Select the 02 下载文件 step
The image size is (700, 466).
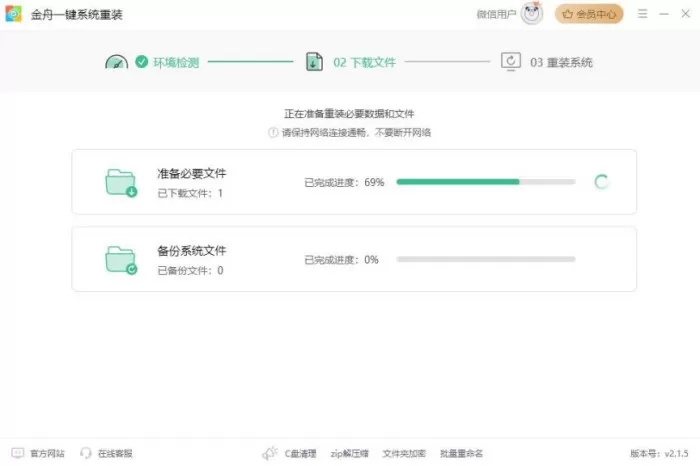364,62
